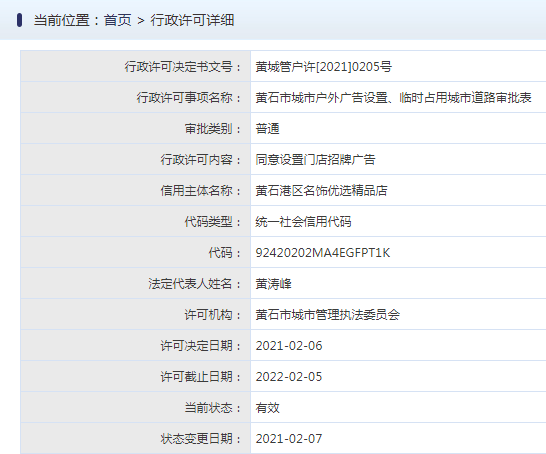Select the 行政许可事项名称 value text
The image size is (546, 454).
point(393,97)
